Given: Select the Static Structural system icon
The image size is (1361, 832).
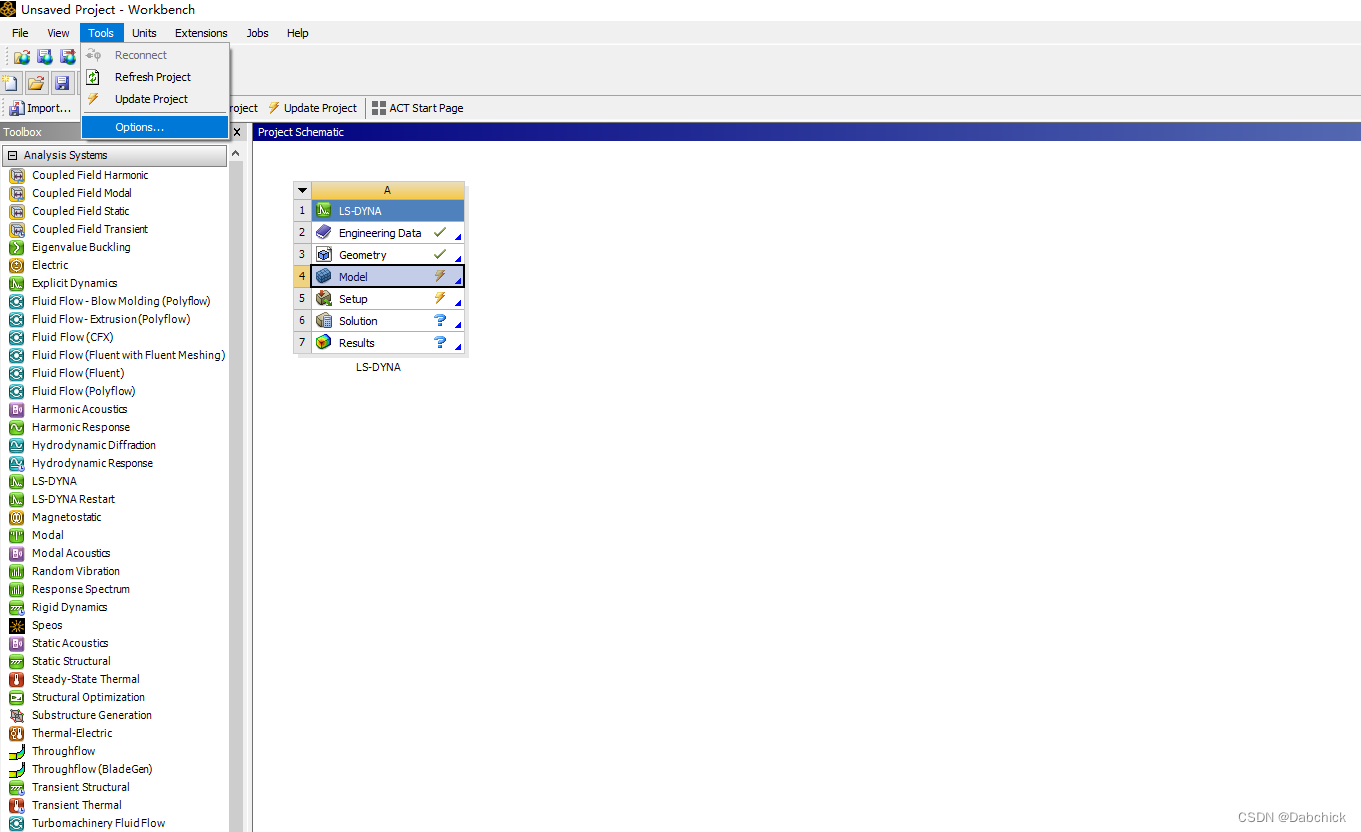Looking at the screenshot, I should coord(15,661).
